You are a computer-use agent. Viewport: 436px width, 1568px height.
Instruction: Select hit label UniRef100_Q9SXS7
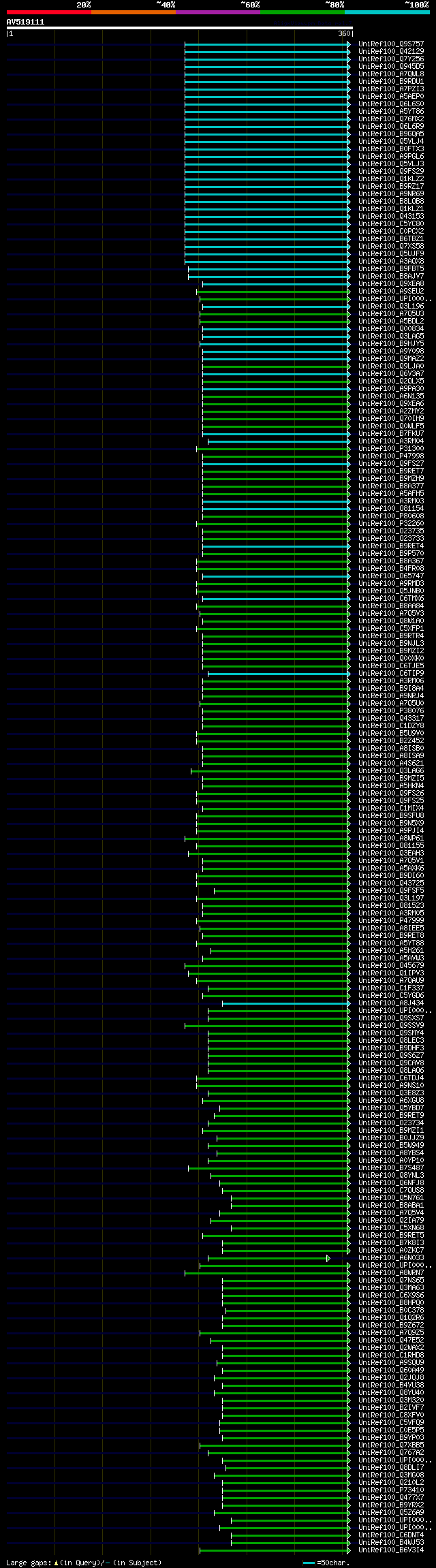(391, 1018)
